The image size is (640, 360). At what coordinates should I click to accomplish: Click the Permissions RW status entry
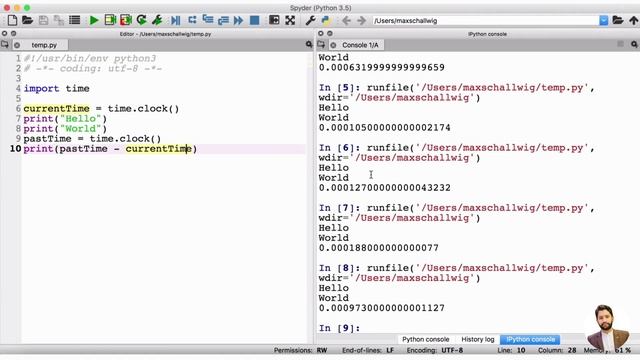[x=300, y=350]
